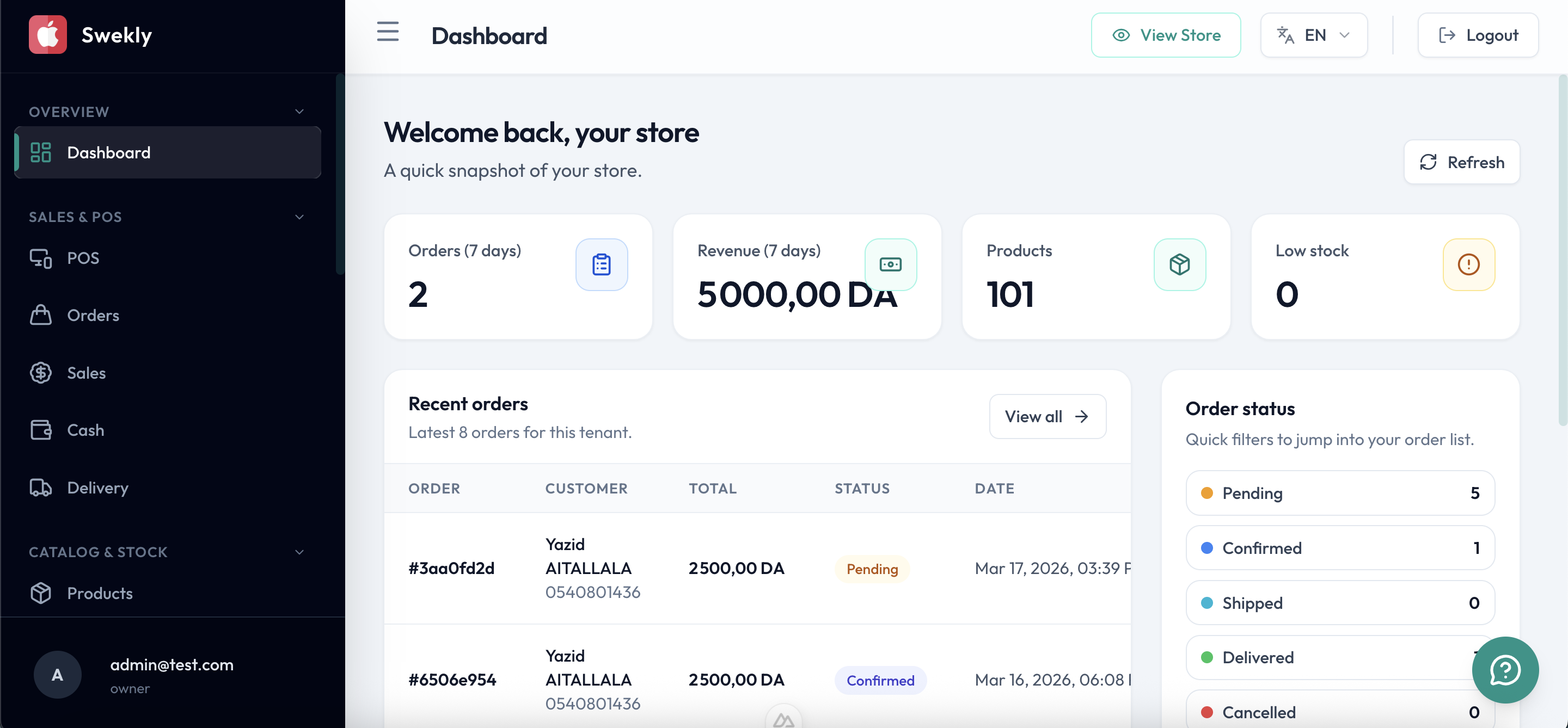Click the Cash wallet icon
Viewport: 1568px width, 728px height.
(40, 430)
